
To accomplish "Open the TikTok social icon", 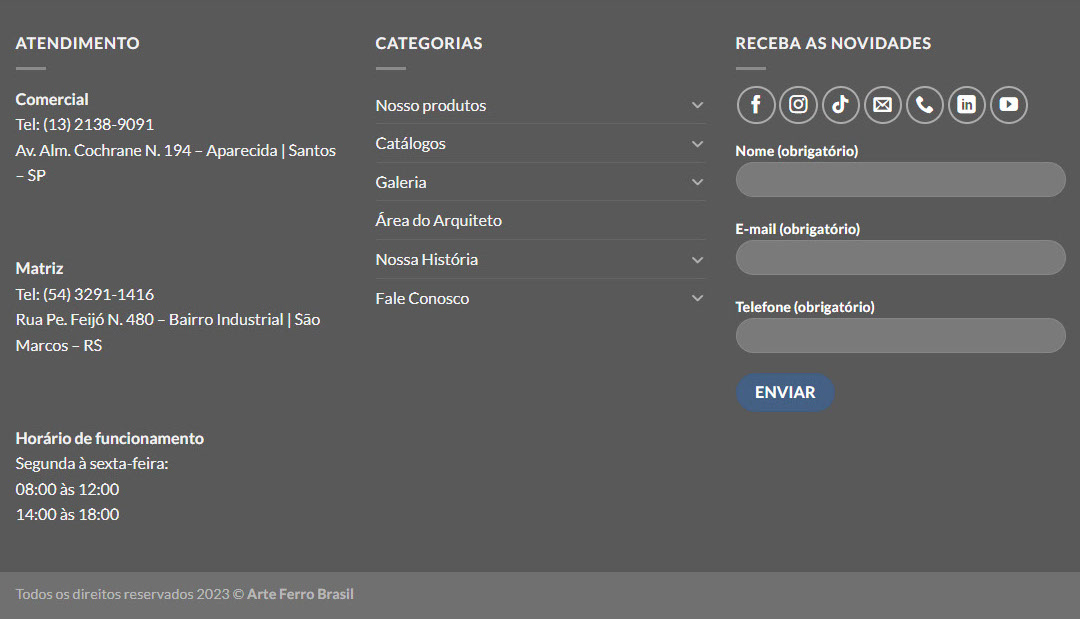I will pos(840,105).
